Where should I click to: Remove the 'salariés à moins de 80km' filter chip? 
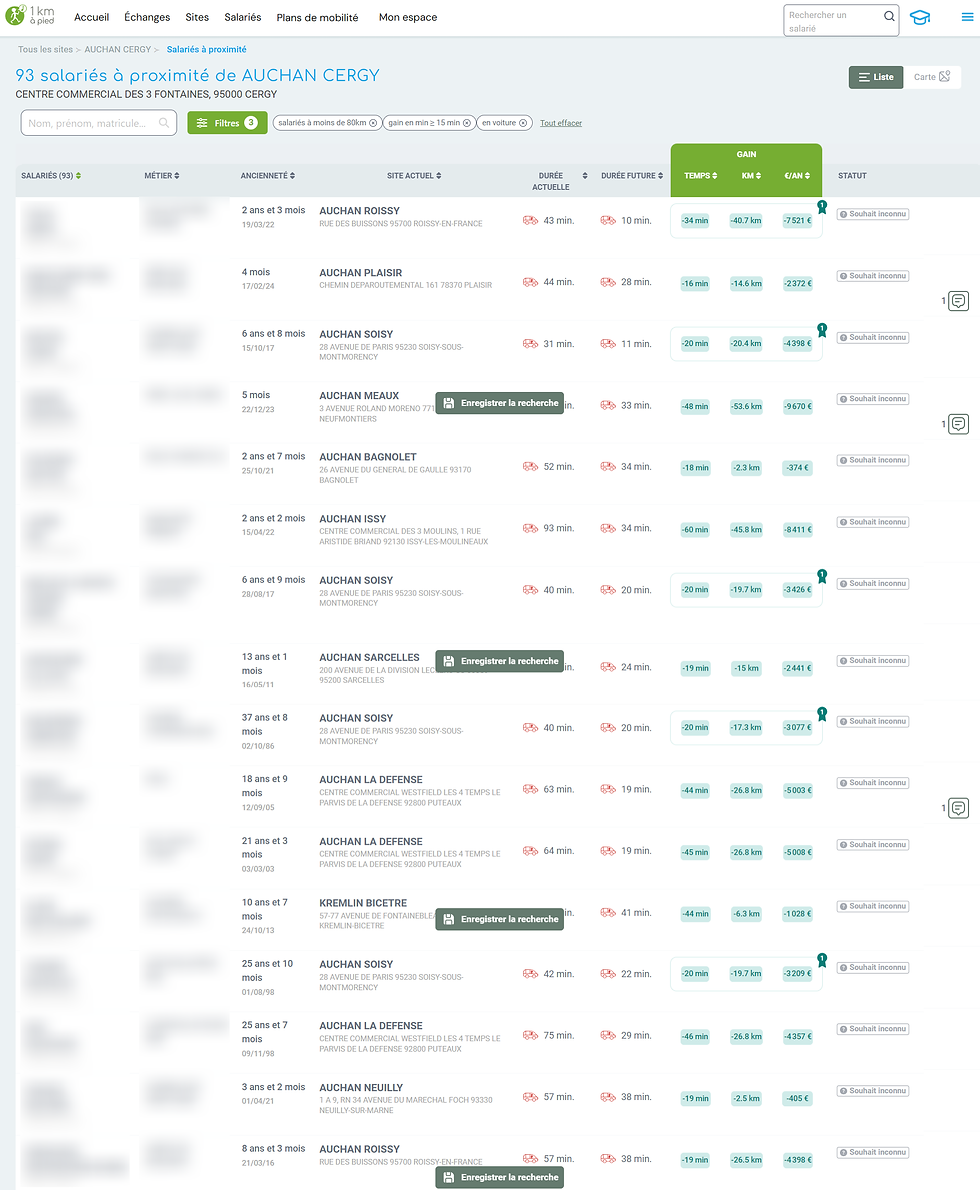click(373, 123)
